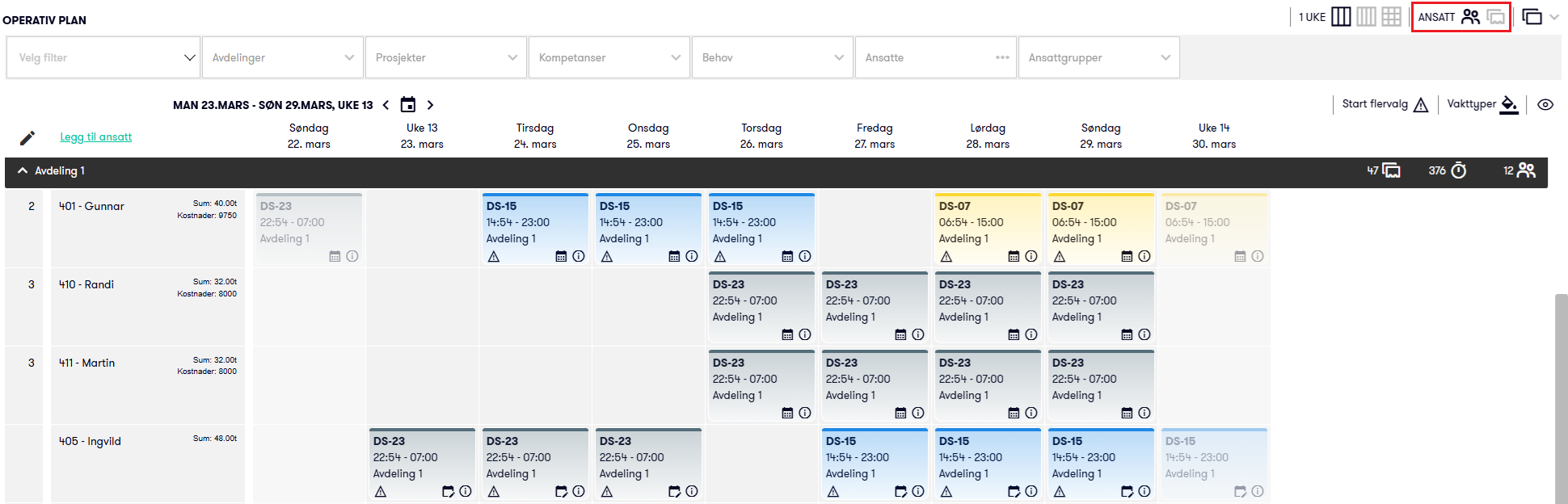Click the vertical scrollbar thumb
1568x504 pixels.
tap(1561, 399)
